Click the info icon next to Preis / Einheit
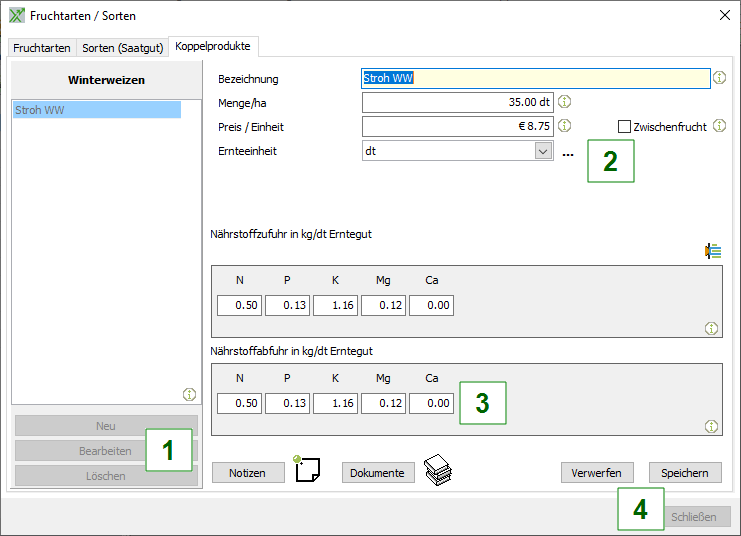741x536 pixels. point(564,126)
